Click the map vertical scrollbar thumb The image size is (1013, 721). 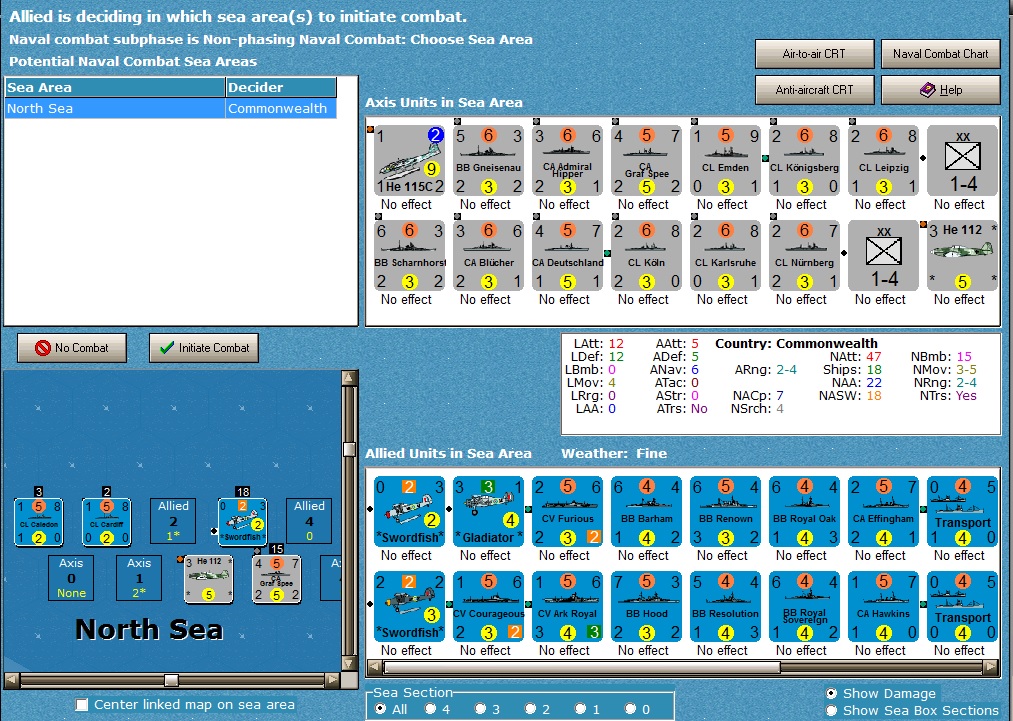349,449
